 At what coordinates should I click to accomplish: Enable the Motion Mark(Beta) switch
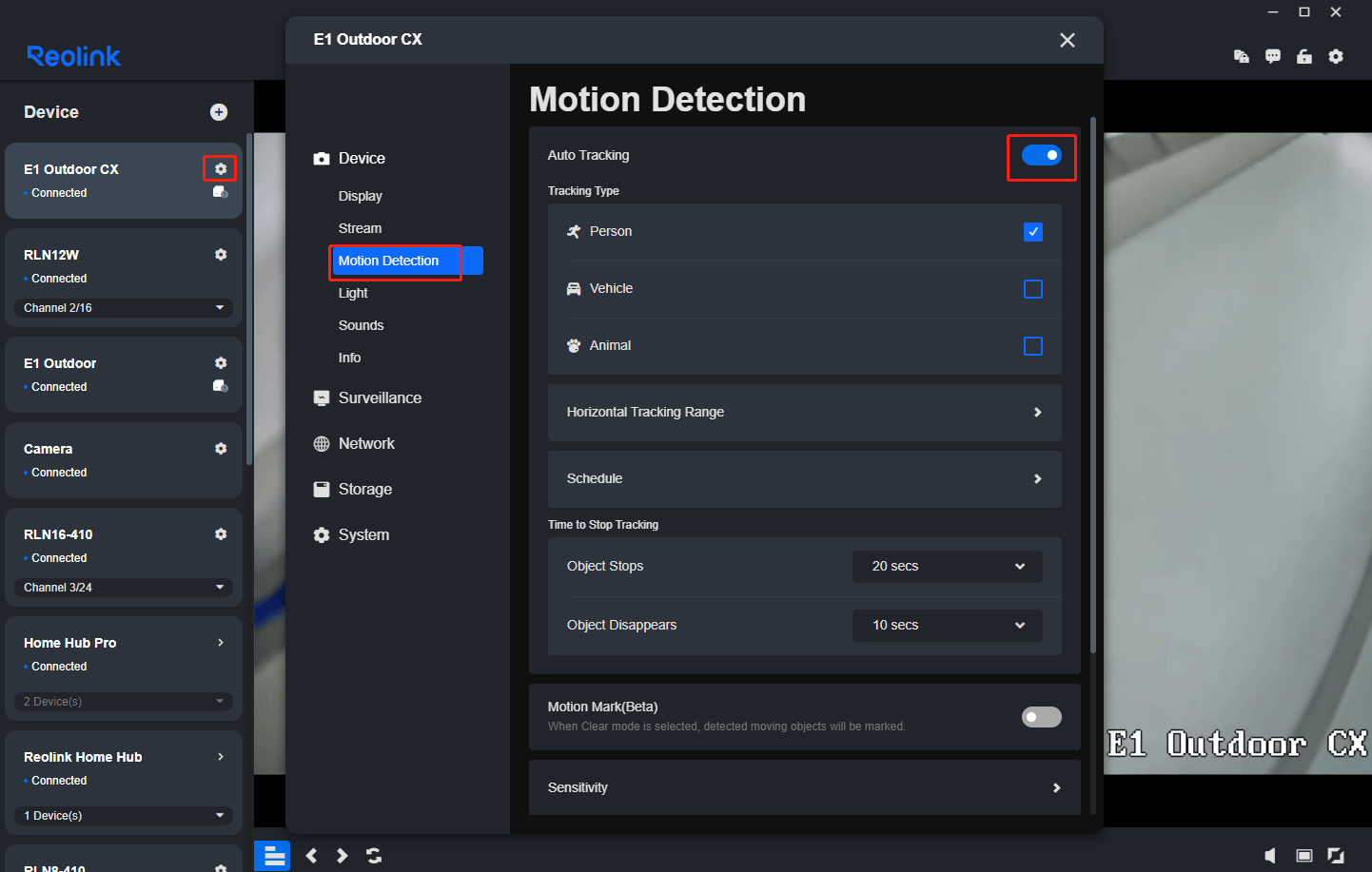(x=1042, y=717)
